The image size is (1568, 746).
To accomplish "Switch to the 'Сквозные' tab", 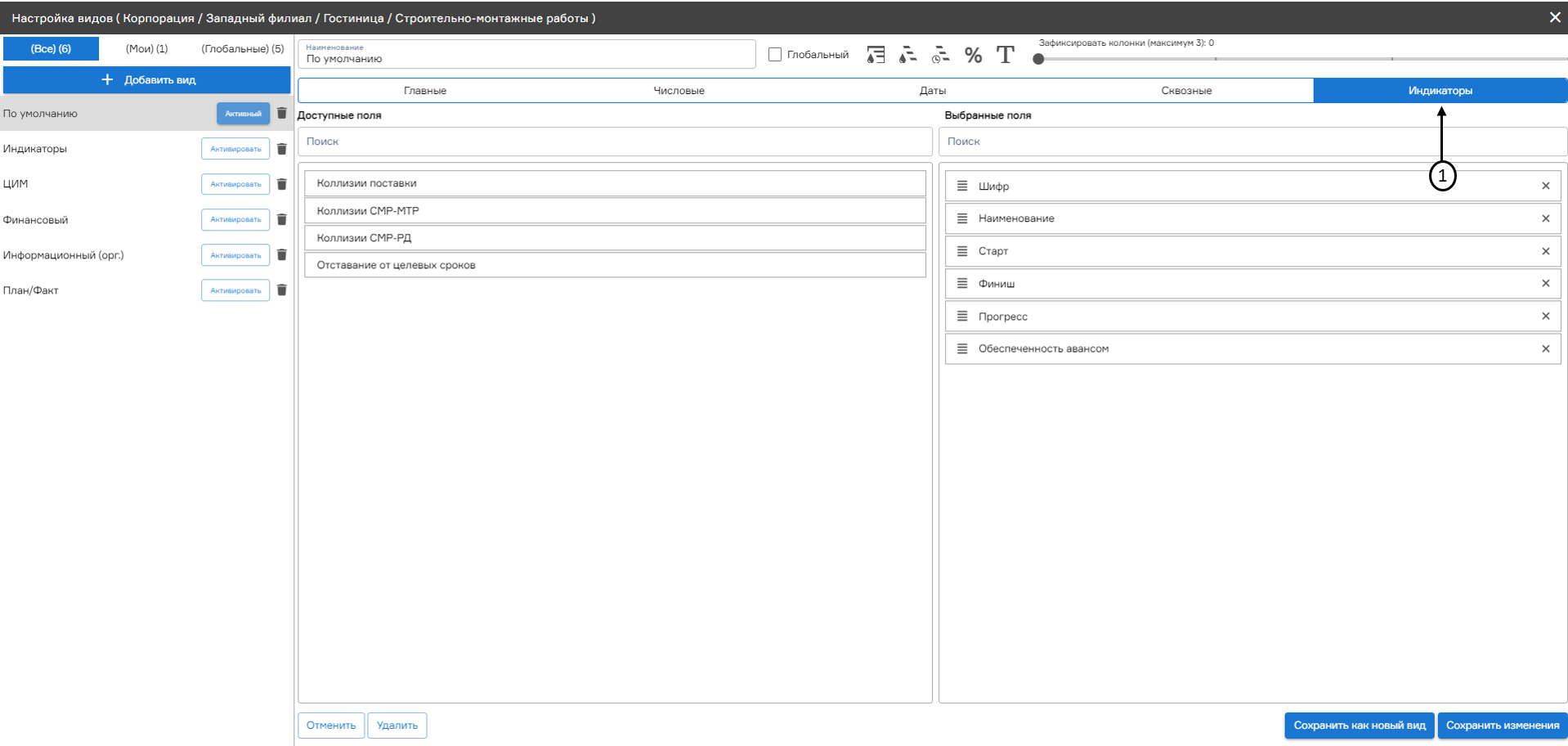I will (x=1186, y=91).
